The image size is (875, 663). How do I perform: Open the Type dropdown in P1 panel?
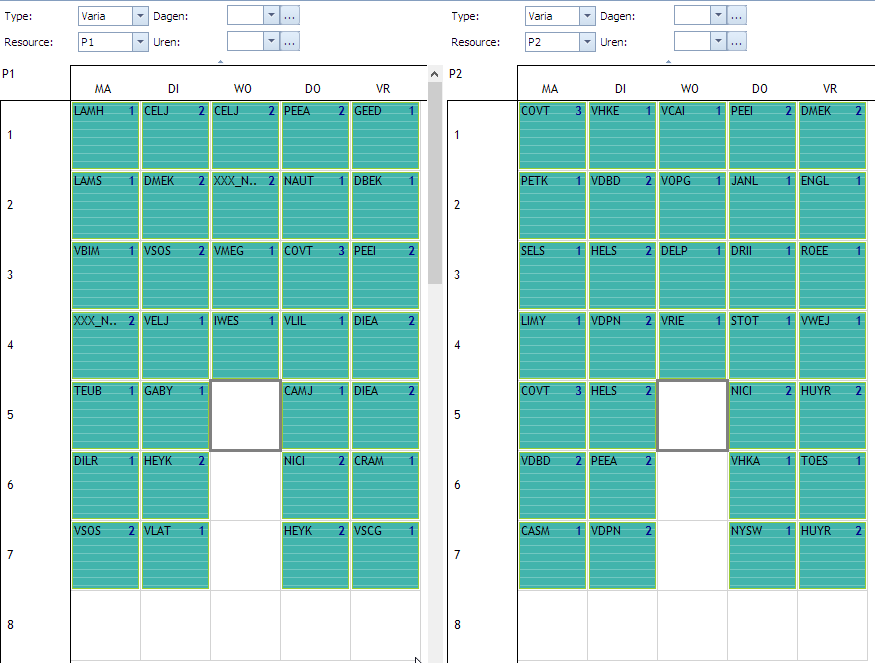140,16
